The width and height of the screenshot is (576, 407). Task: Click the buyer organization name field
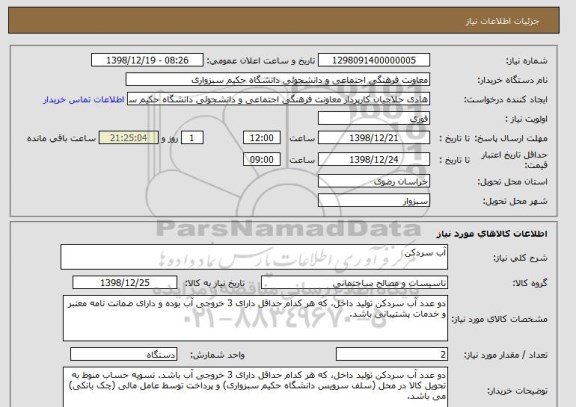pyautogui.click(x=278, y=80)
